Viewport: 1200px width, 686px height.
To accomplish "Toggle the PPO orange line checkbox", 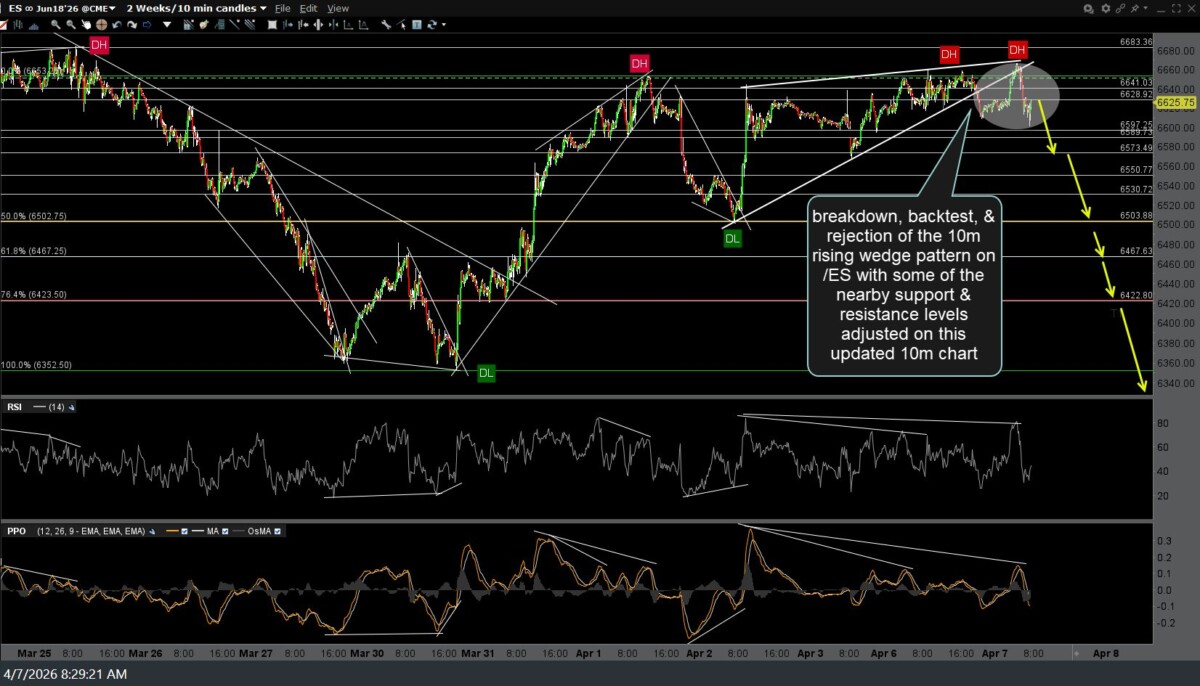I will [x=184, y=531].
